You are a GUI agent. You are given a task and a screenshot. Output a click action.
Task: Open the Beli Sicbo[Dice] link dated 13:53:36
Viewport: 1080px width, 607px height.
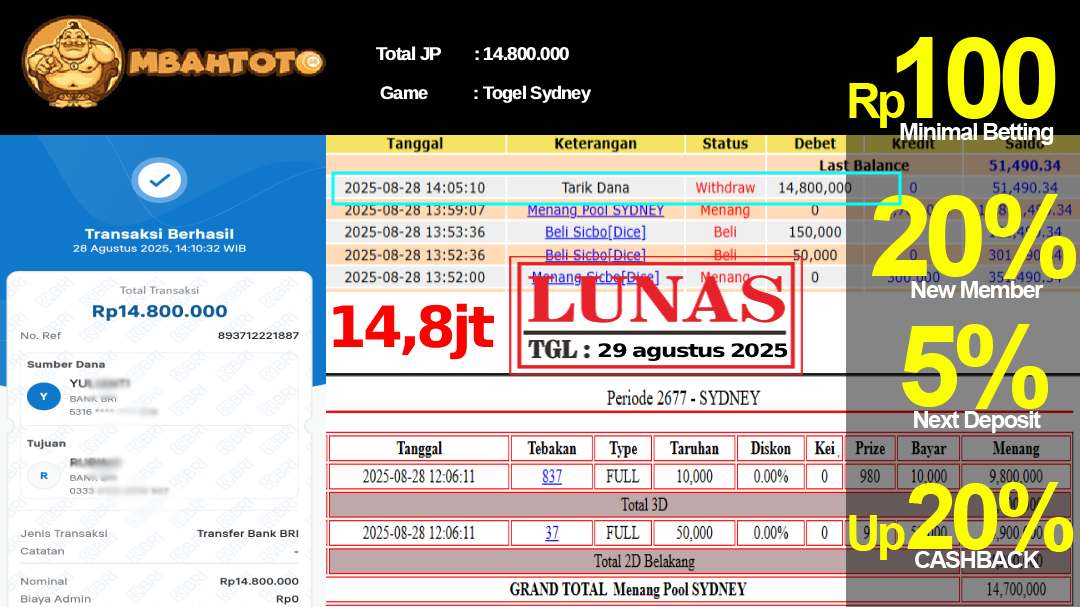(595, 232)
